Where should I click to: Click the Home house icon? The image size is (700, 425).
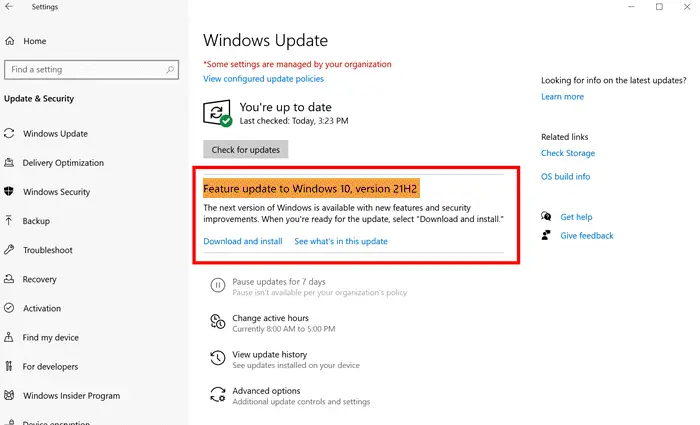(x=10, y=41)
